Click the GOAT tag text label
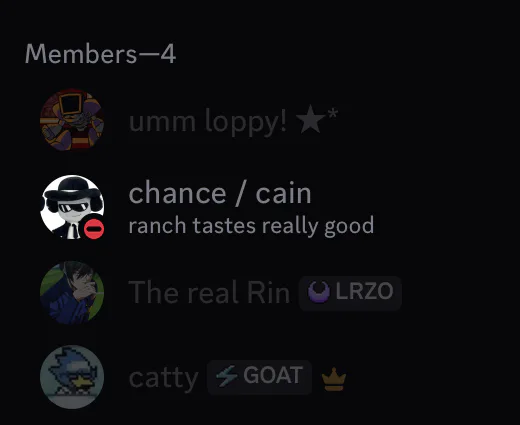The image size is (520, 425). point(273,375)
